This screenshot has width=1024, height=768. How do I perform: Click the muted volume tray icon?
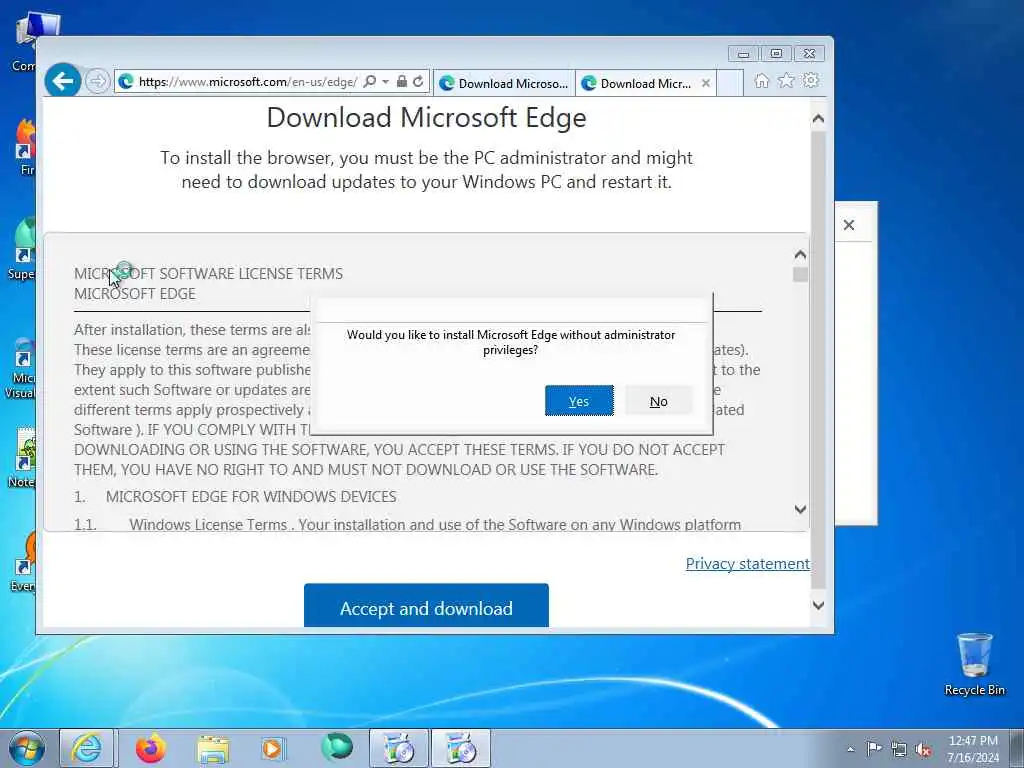(x=923, y=749)
